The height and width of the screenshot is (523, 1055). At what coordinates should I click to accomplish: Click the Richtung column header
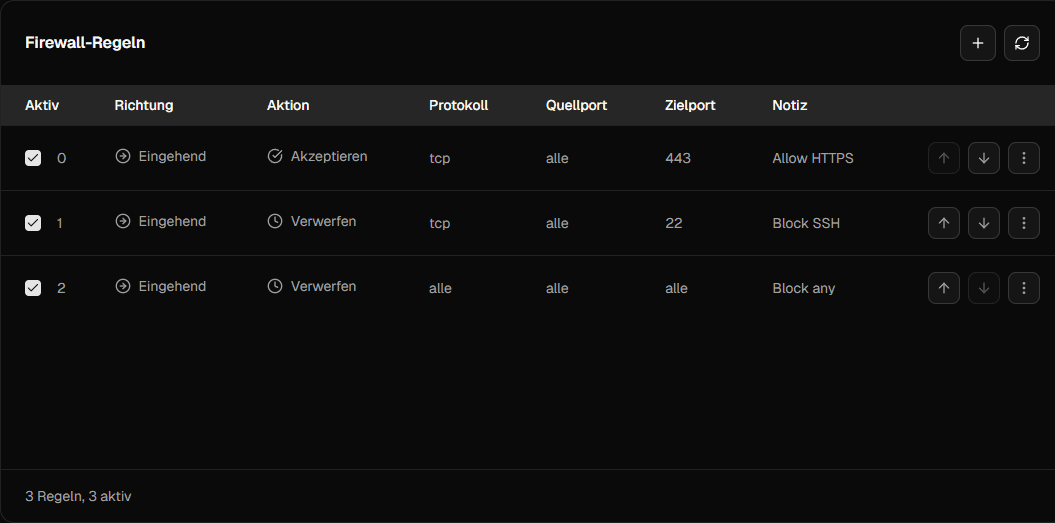pyautogui.click(x=144, y=105)
